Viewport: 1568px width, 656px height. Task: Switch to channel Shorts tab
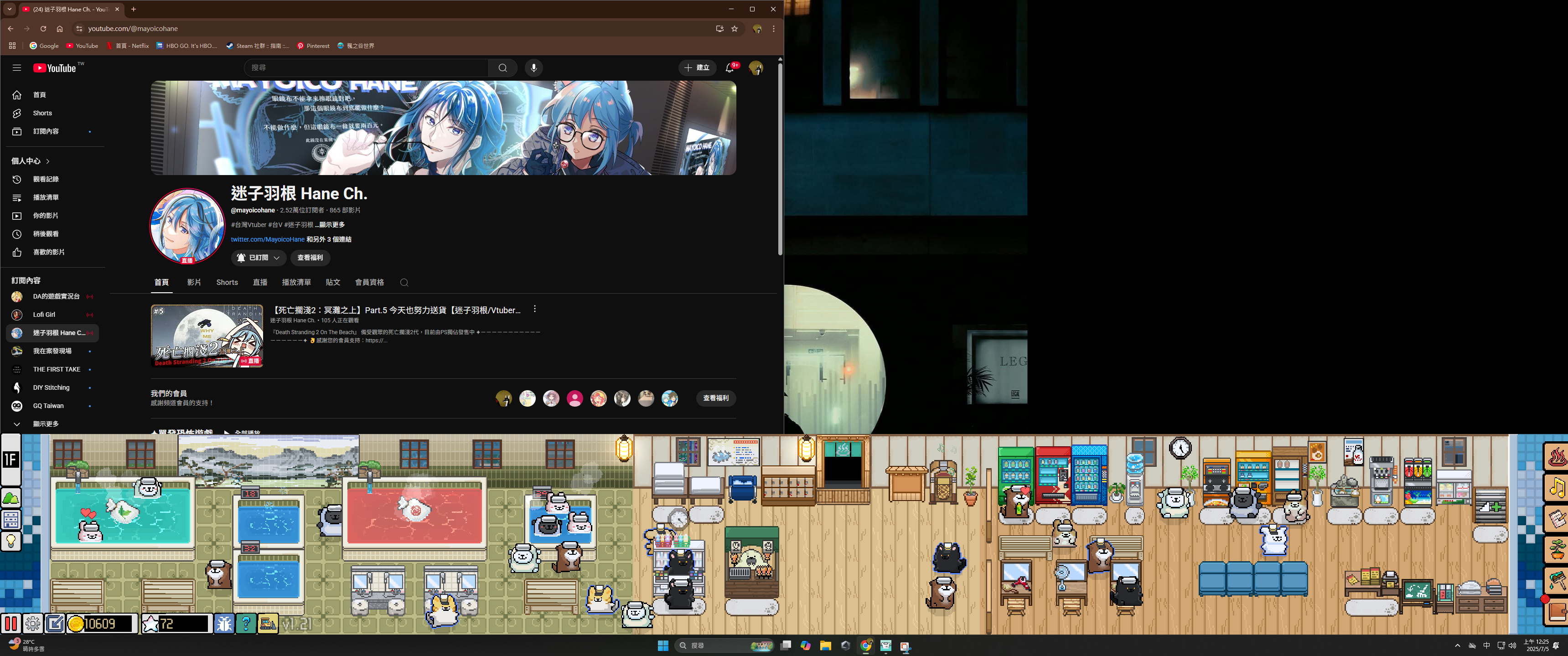click(227, 282)
